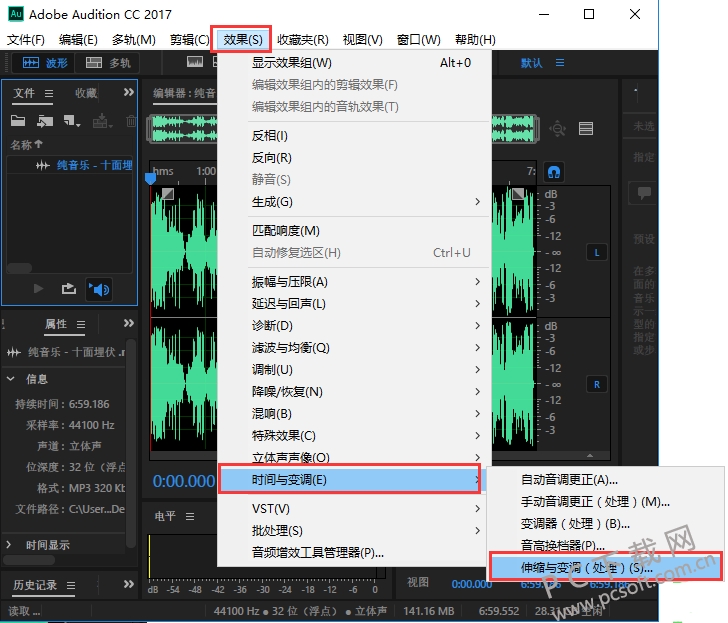Viewport: 728px width, 623px height.
Task: Open the 效果(S) menu
Action: coord(242,39)
